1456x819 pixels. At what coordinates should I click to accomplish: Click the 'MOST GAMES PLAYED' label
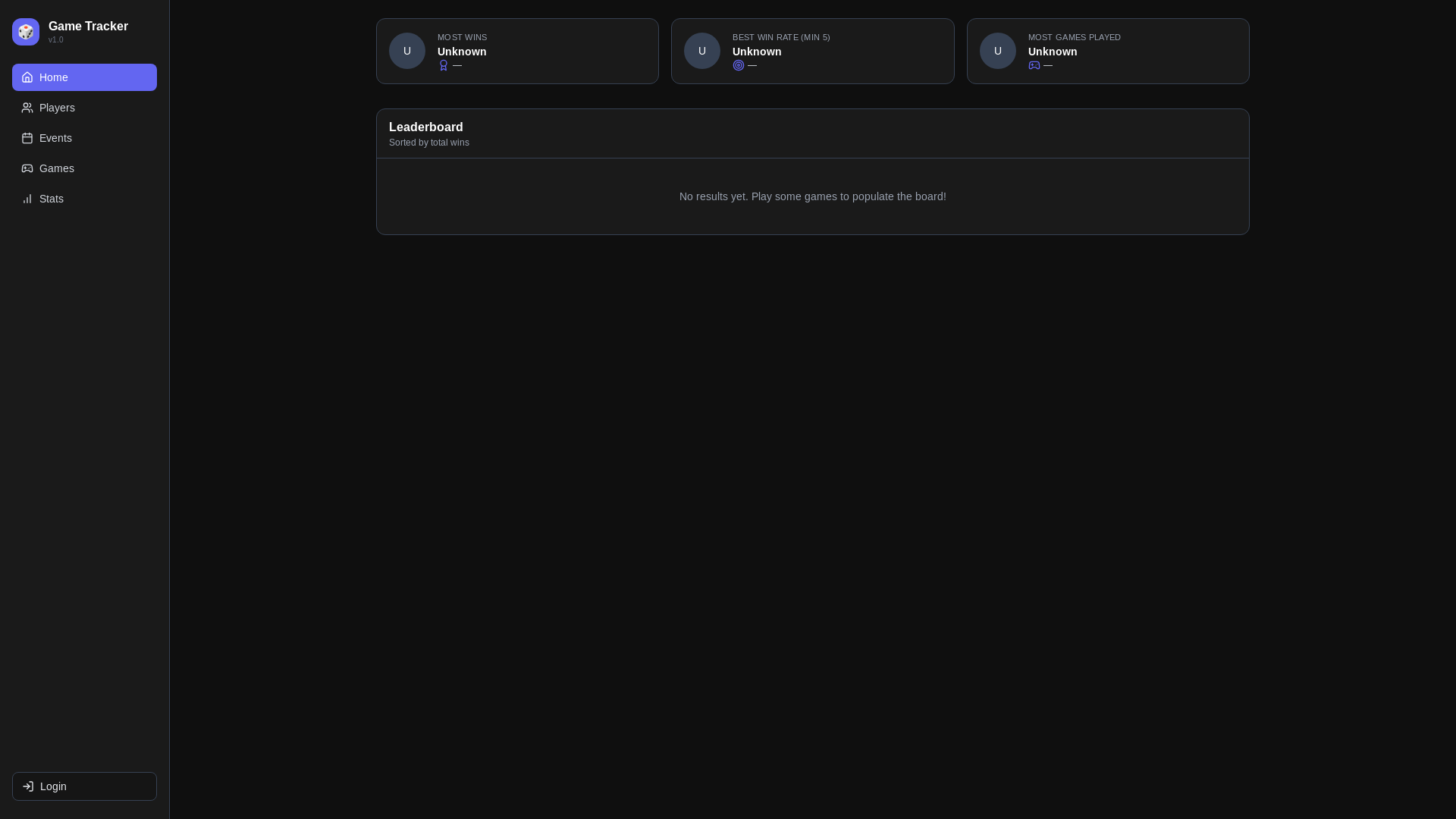click(1075, 37)
